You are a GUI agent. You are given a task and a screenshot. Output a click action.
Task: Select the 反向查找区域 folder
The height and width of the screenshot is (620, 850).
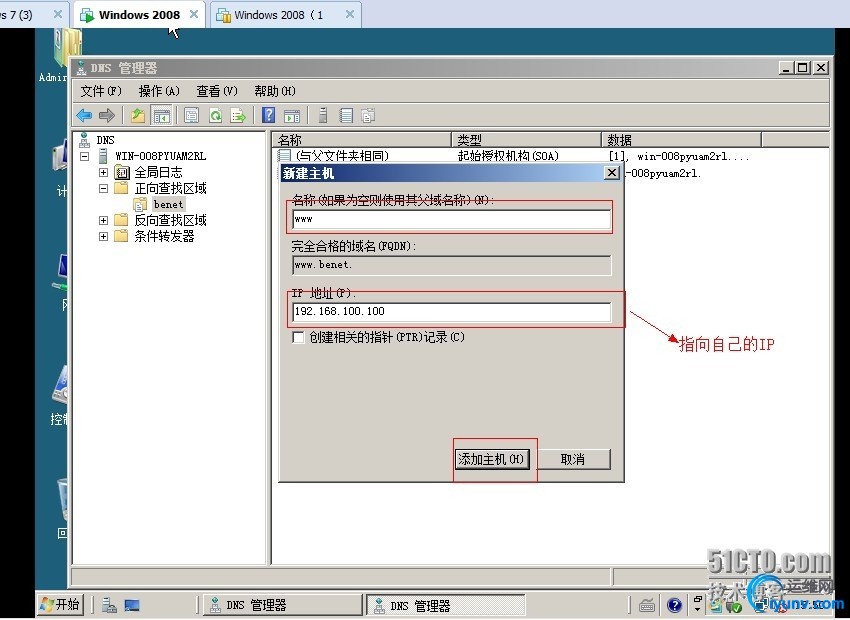pos(170,220)
